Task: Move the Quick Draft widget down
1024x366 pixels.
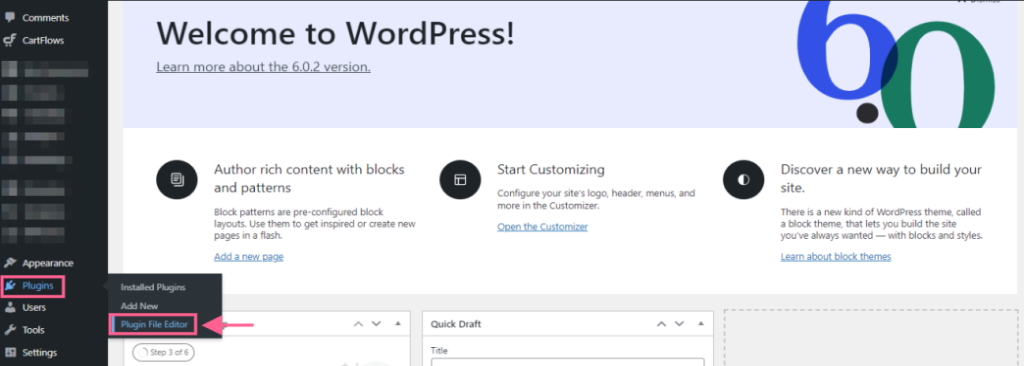Action: (x=680, y=324)
